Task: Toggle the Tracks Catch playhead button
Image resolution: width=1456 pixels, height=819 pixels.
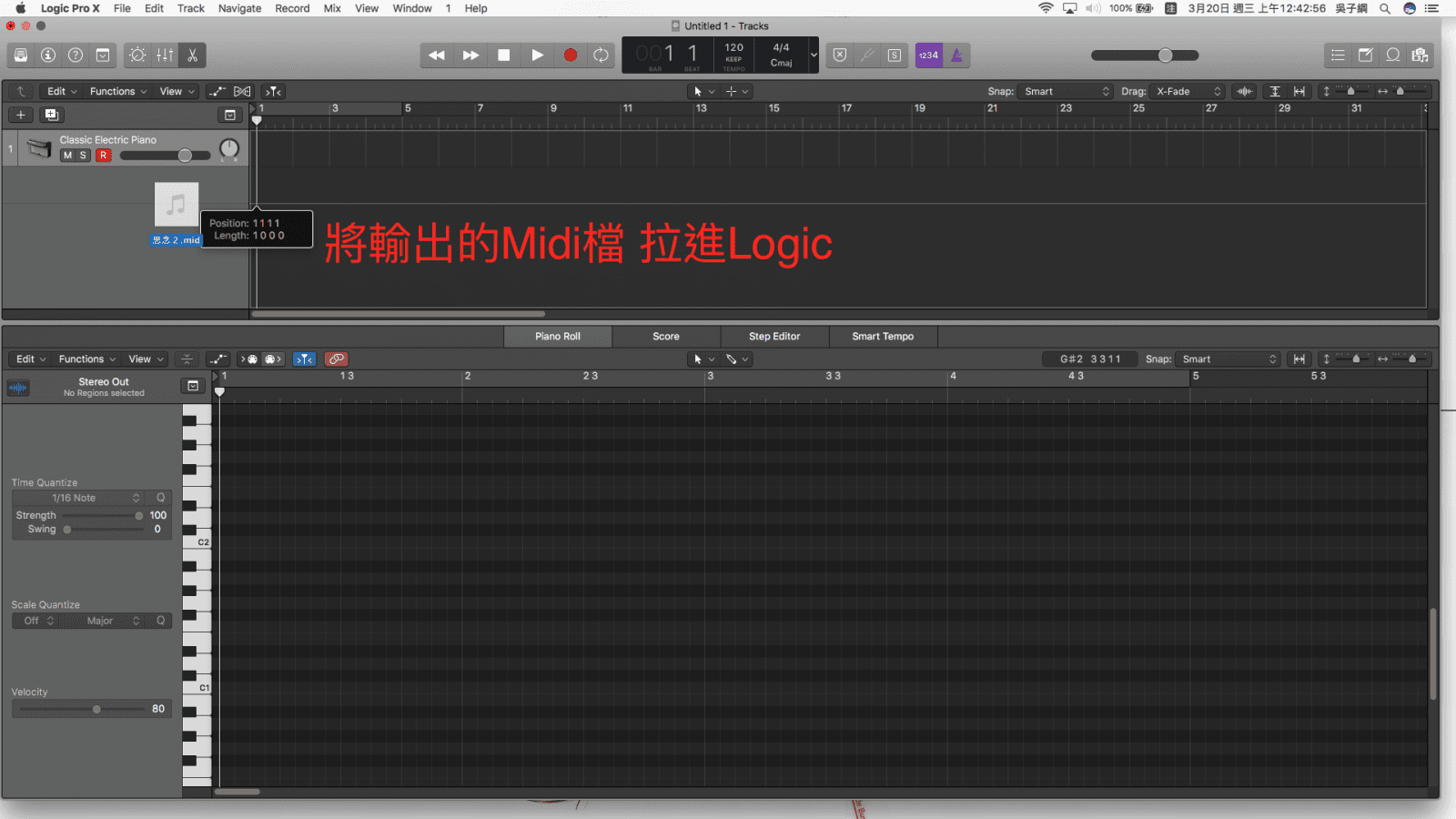Action: point(273,91)
